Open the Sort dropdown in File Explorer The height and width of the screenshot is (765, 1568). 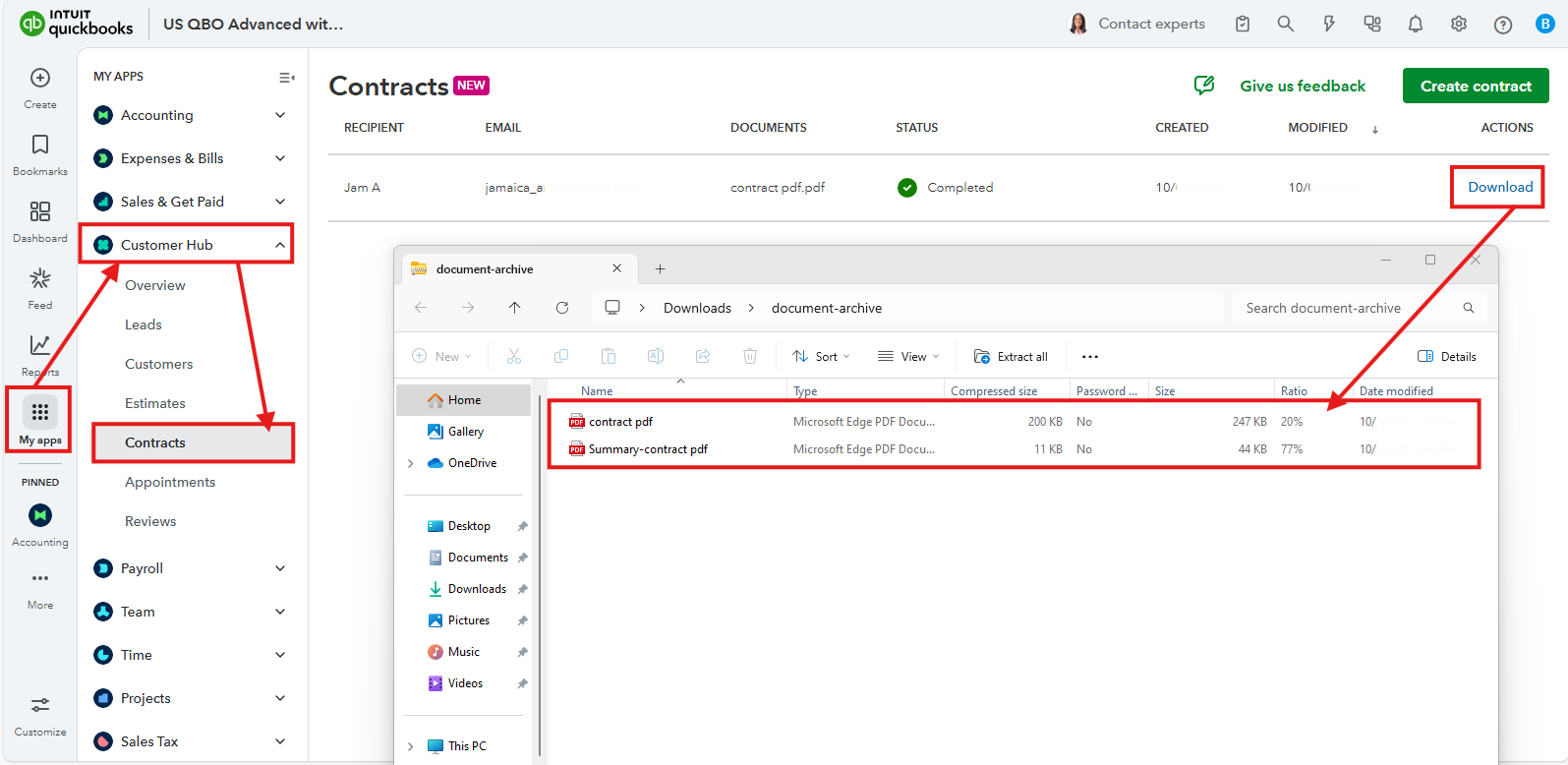[x=822, y=357]
